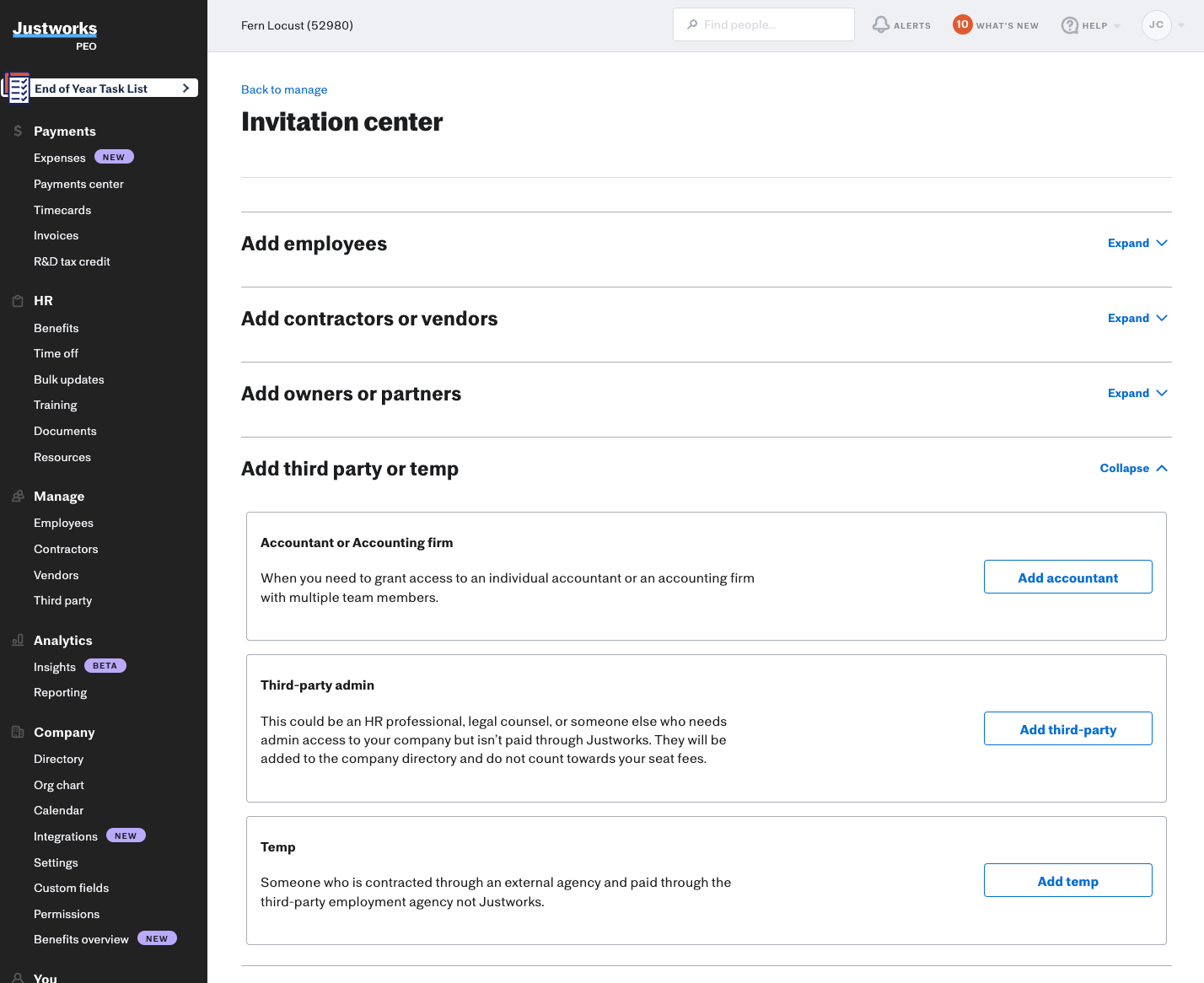Open Payments center in the sidebar
Image resolution: width=1204 pixels, height=983 pixels.
pos(78,184)
